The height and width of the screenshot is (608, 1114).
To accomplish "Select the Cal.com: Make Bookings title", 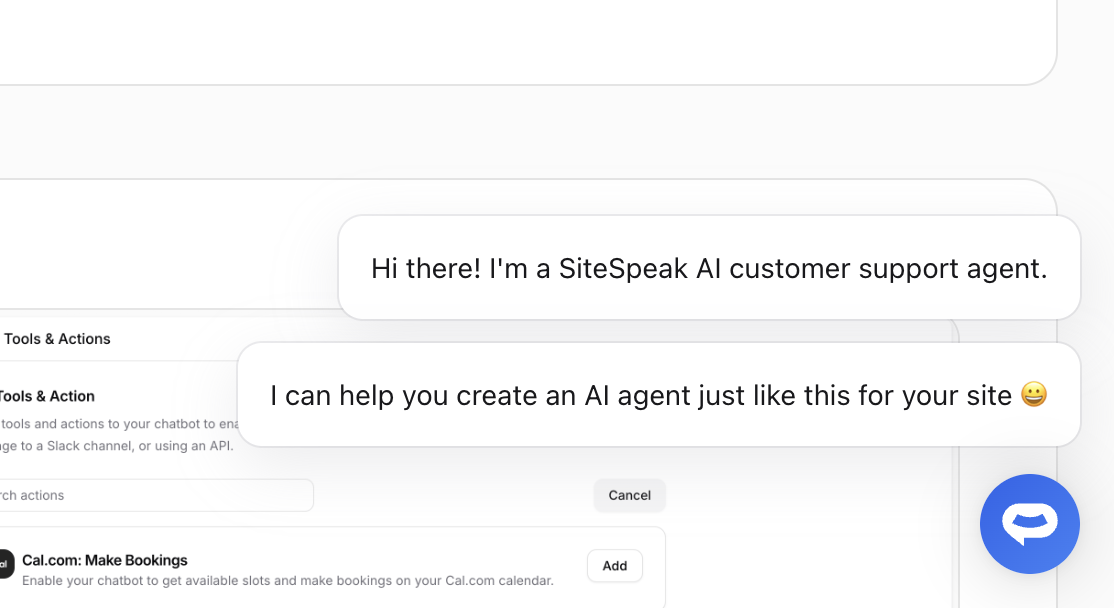I will [105, 560].
